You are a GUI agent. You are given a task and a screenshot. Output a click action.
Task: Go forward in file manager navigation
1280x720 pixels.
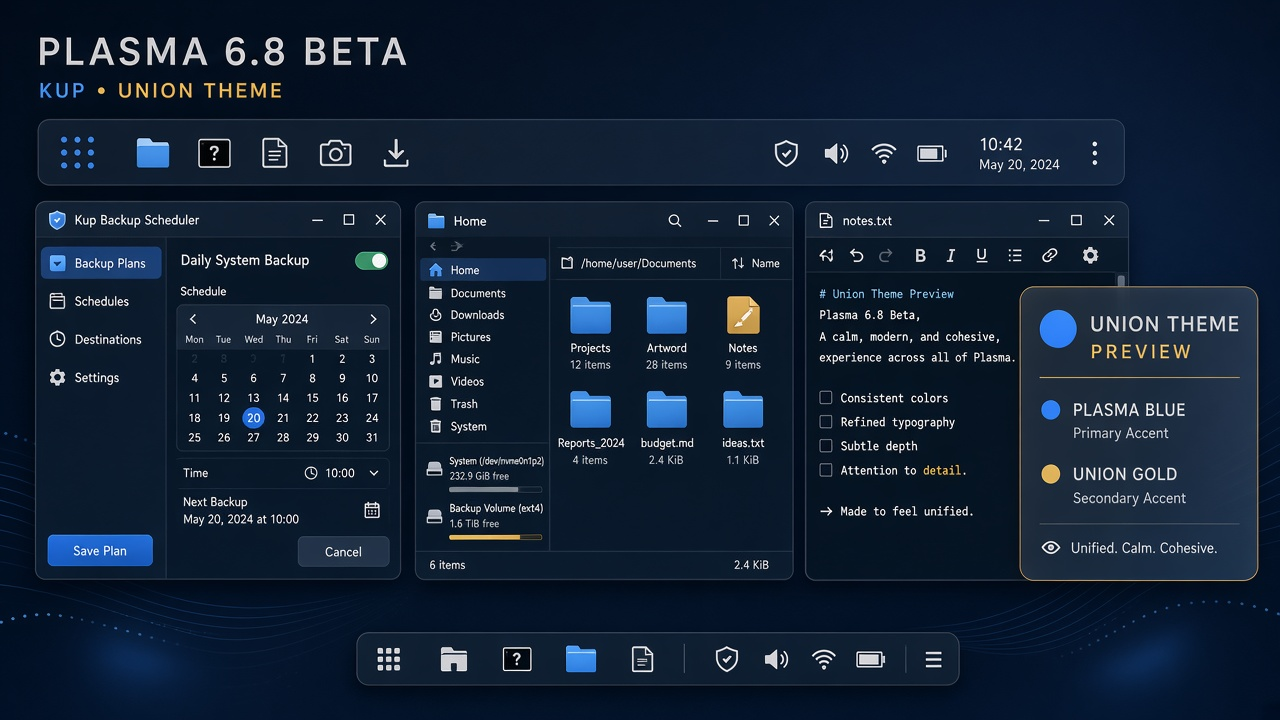[456, 246]
